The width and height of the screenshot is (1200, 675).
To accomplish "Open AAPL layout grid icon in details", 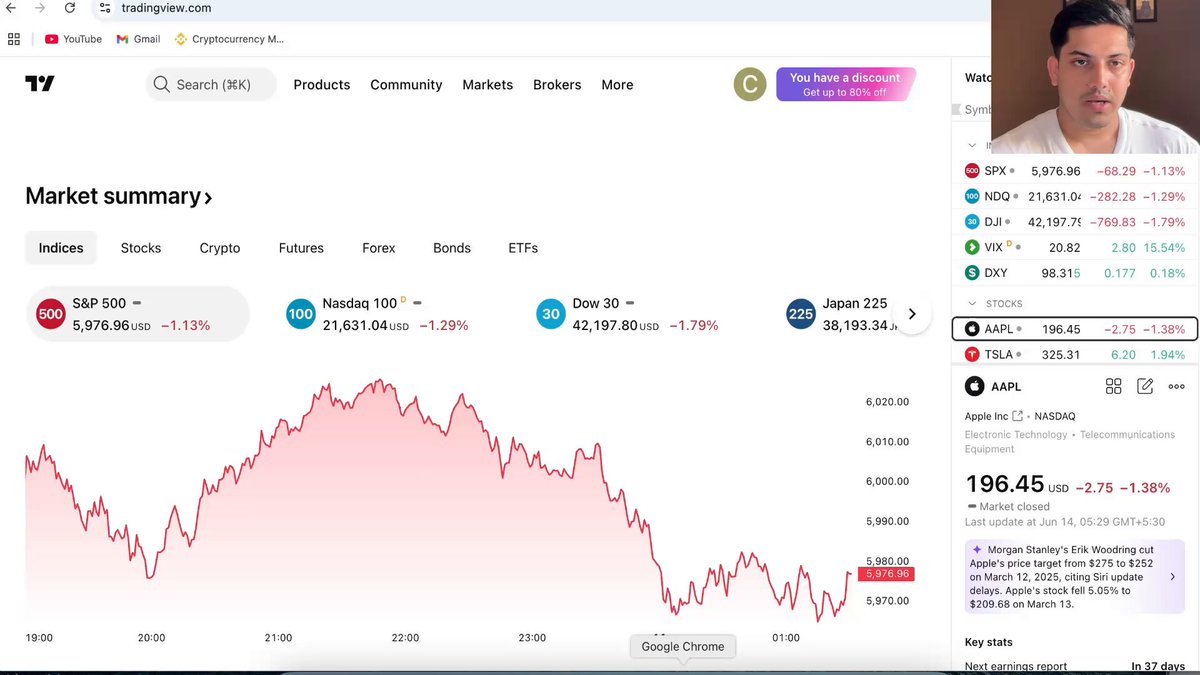I will pos(1113,386).
